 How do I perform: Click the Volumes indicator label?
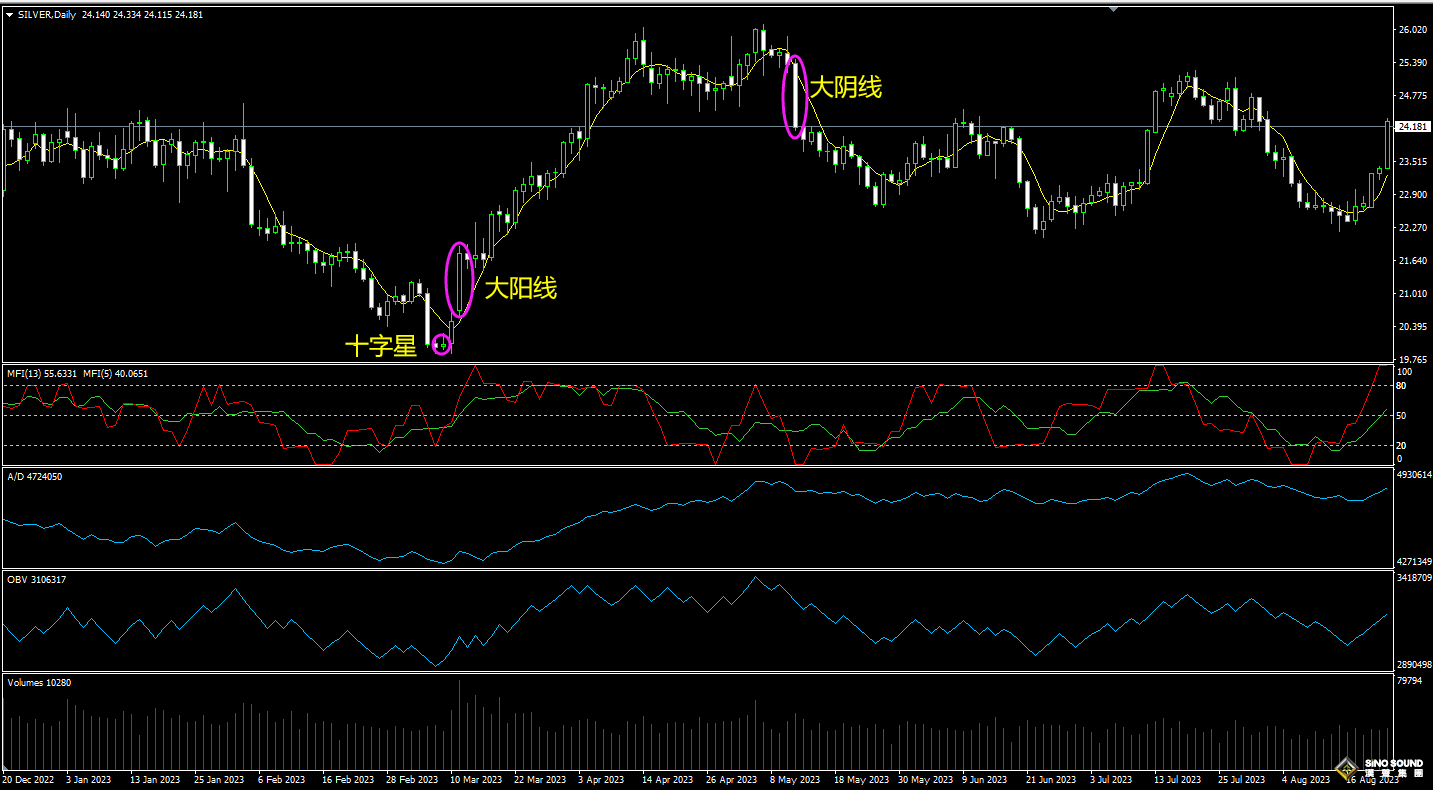(x=39, y=683)
